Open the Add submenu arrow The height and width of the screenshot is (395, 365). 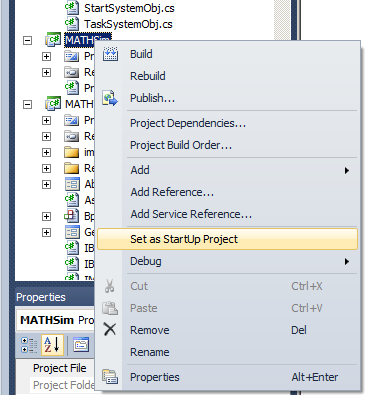point(347,170)
